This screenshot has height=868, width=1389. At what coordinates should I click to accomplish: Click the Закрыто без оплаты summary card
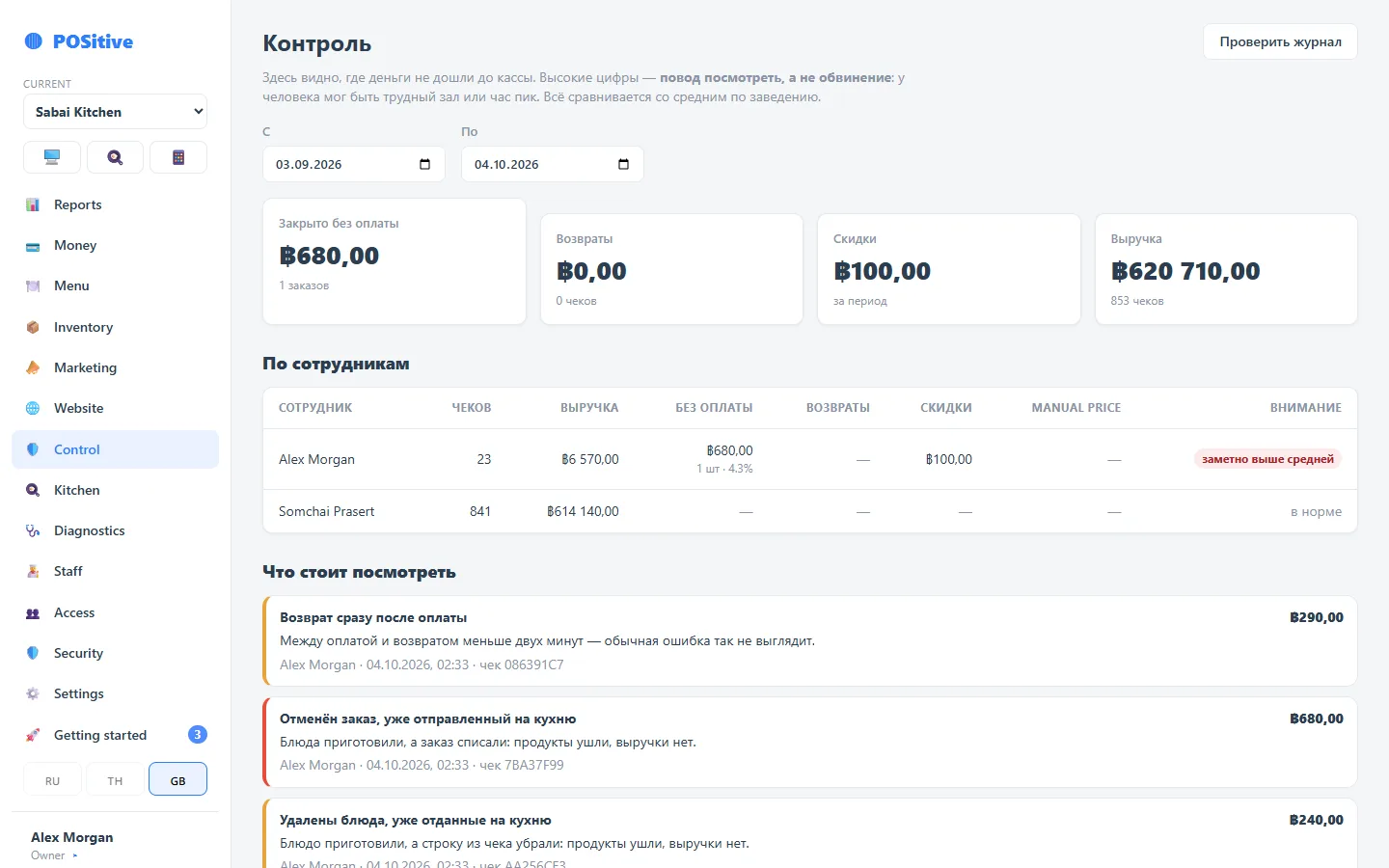click(395, 261)
